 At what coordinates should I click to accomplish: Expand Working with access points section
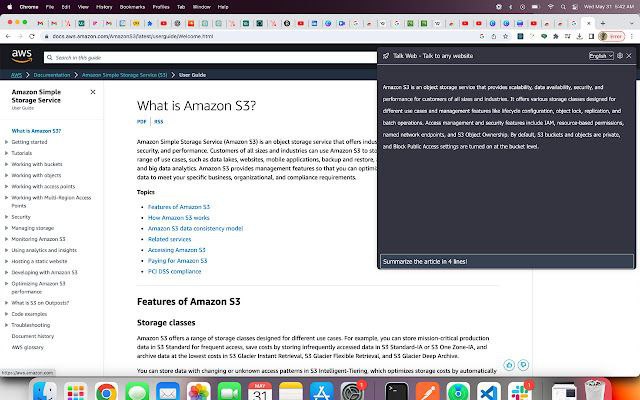[7, 187]
